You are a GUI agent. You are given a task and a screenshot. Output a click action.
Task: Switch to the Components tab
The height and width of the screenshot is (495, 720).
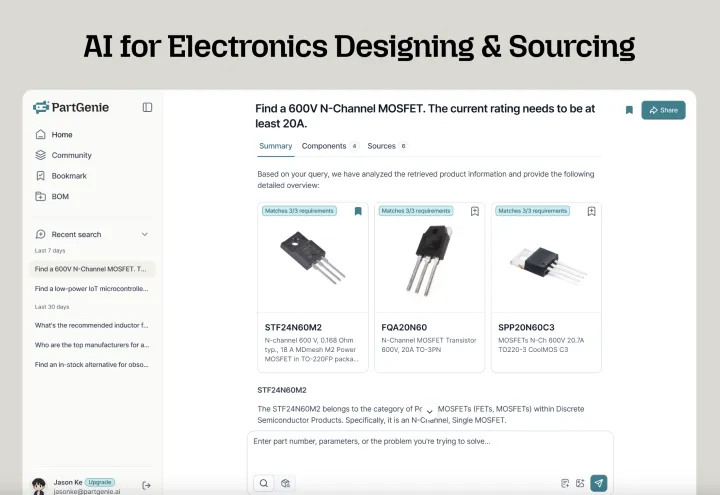[x=330, y=146]
